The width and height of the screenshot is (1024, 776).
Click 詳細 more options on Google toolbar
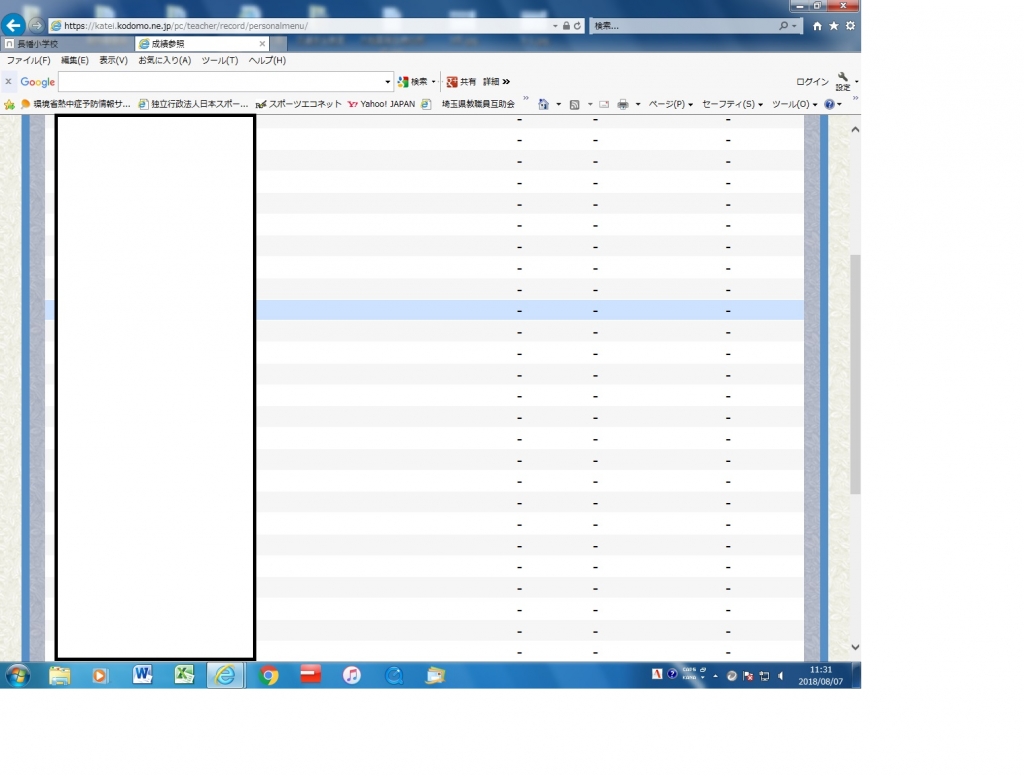tap(496, 82)
